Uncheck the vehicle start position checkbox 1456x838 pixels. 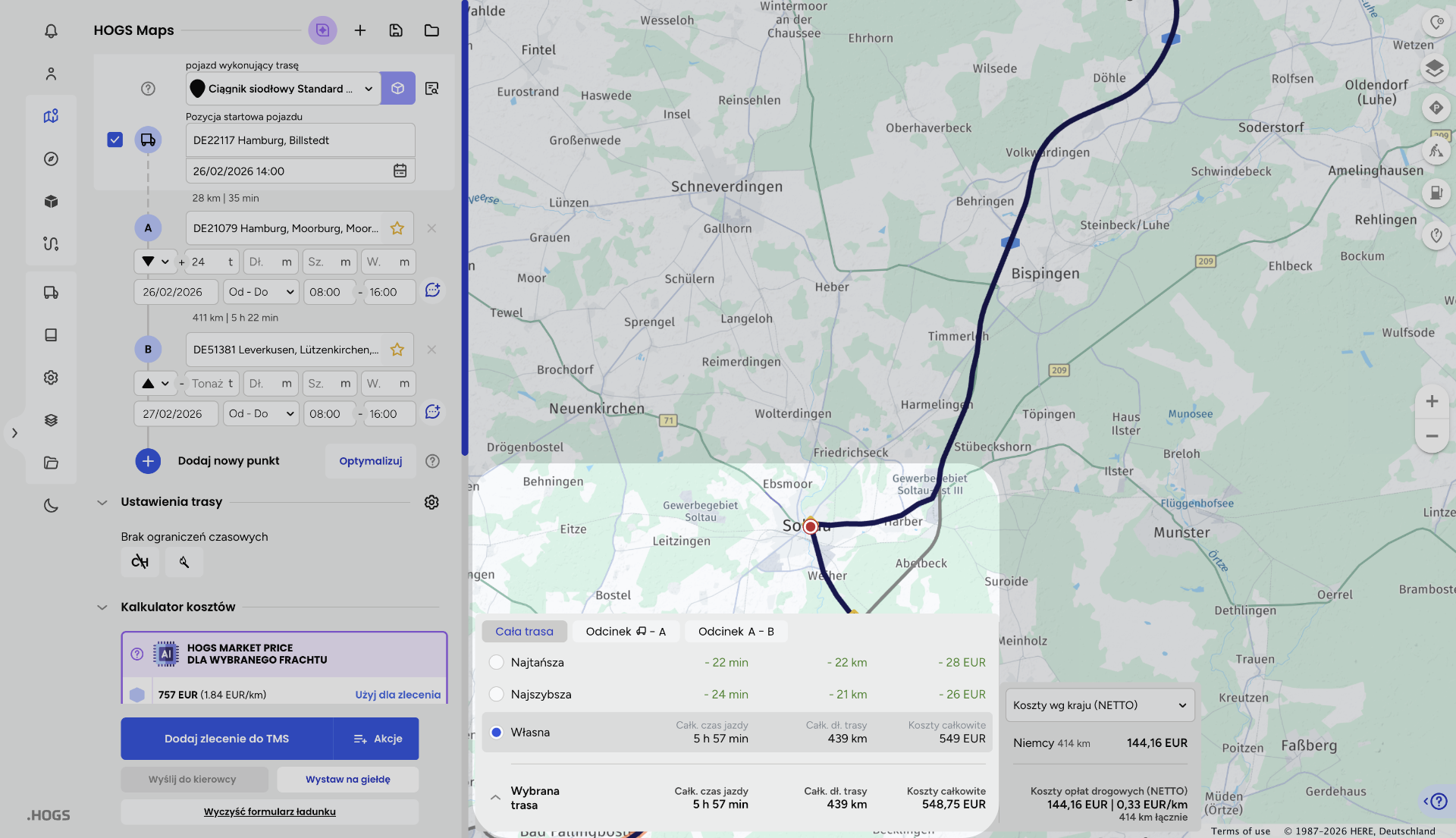tap(115, 140)
